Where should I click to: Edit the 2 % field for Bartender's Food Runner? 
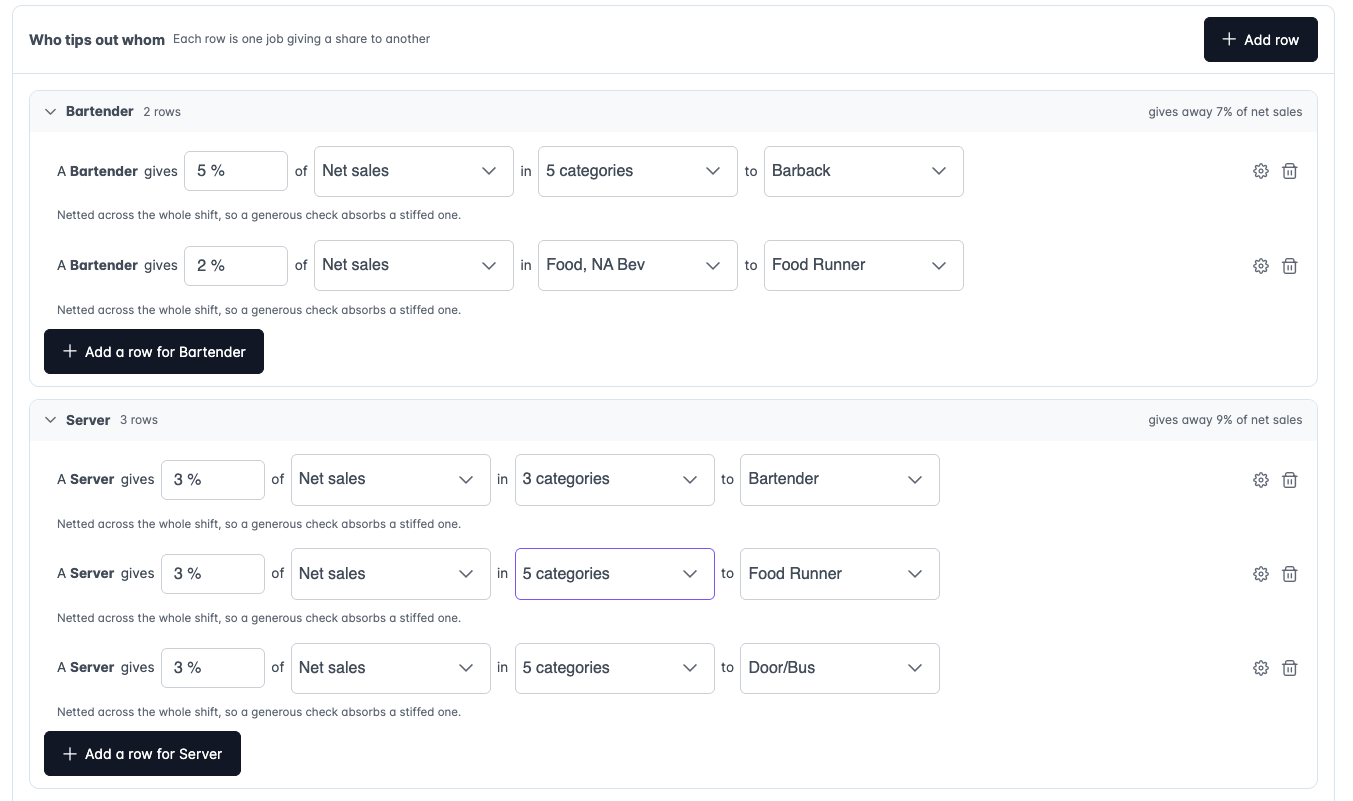point(236,265)
